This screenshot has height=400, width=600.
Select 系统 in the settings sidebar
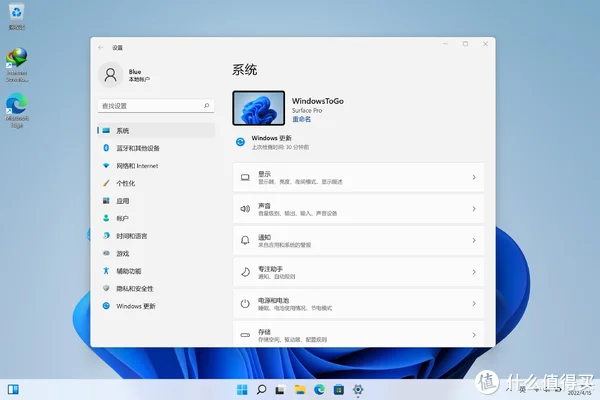[x=156, y=131]
